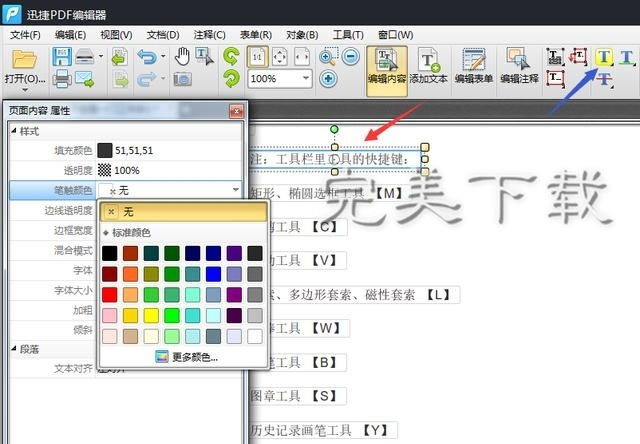Image resolution: width=640 pixels, height=444 pixels.
Task: Click the snapshot camera tool
Action: [x=182, y=79]
